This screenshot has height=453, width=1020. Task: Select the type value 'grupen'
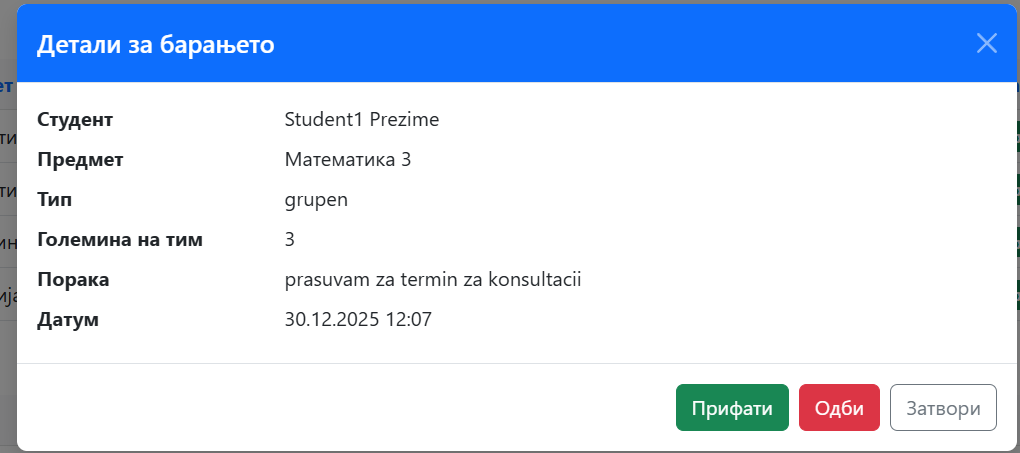[x=316, y=200]
